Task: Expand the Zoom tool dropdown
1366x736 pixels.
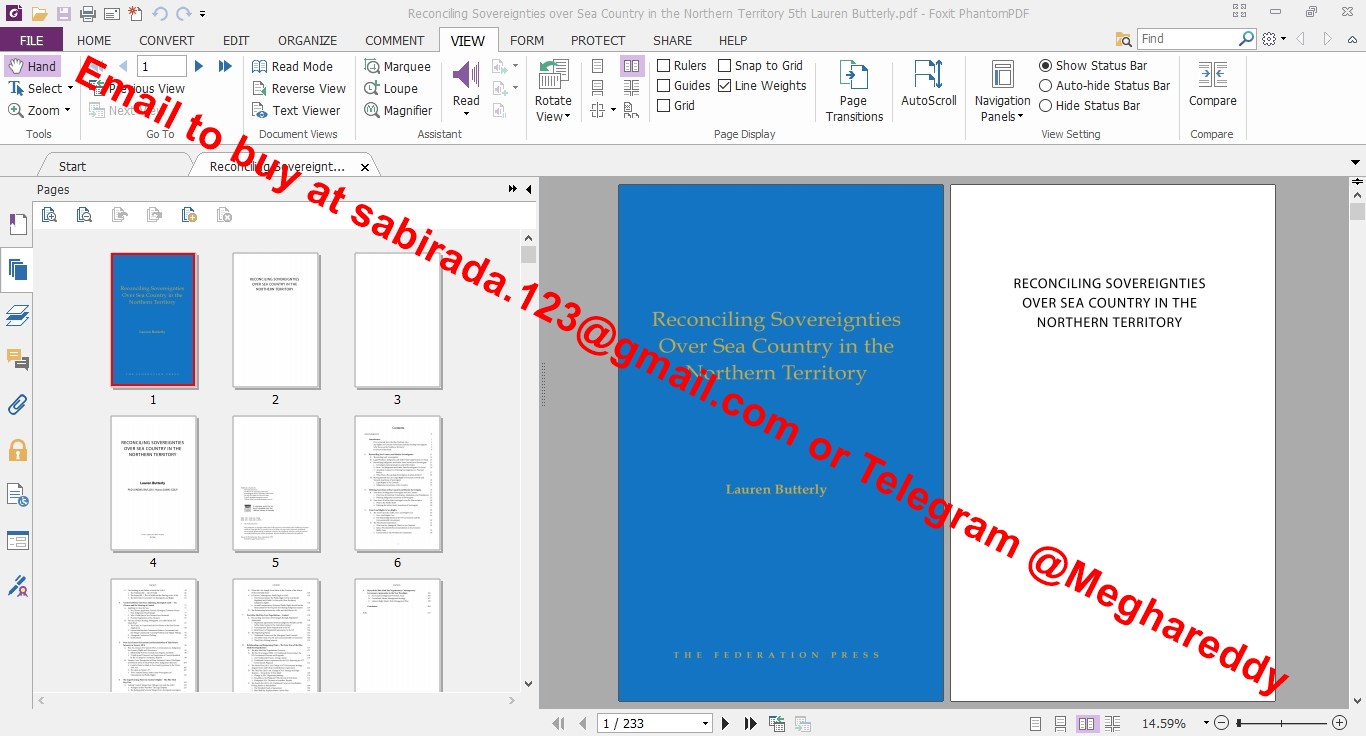Action: click(68, 110)
